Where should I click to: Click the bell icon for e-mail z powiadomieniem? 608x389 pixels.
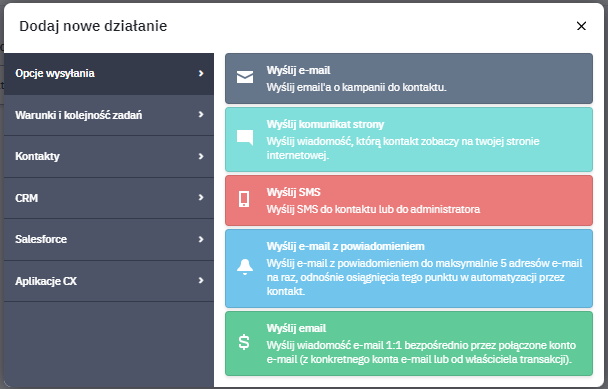click(x=245, y=267)
